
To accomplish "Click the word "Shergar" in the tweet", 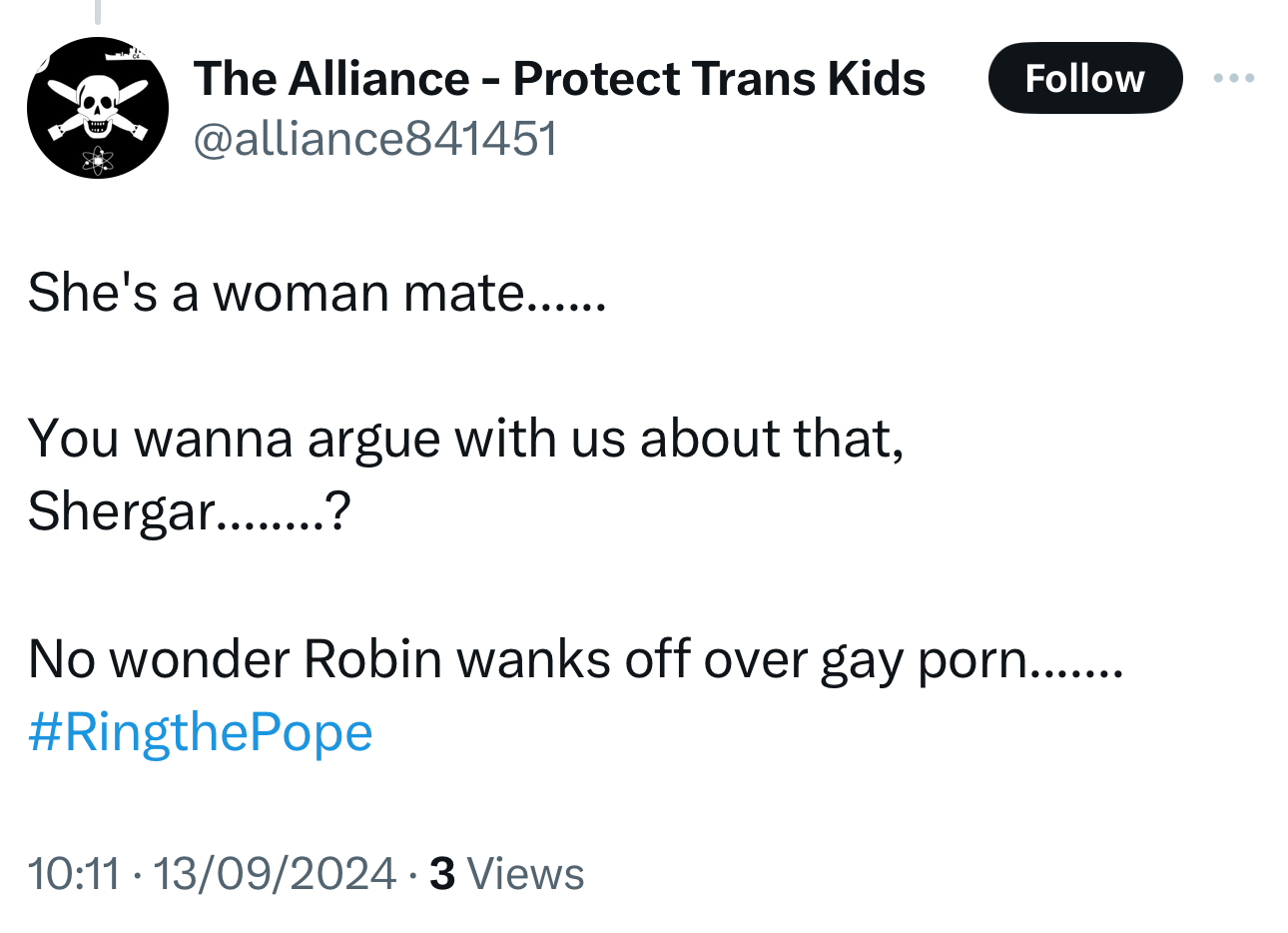I will (121, 511).
